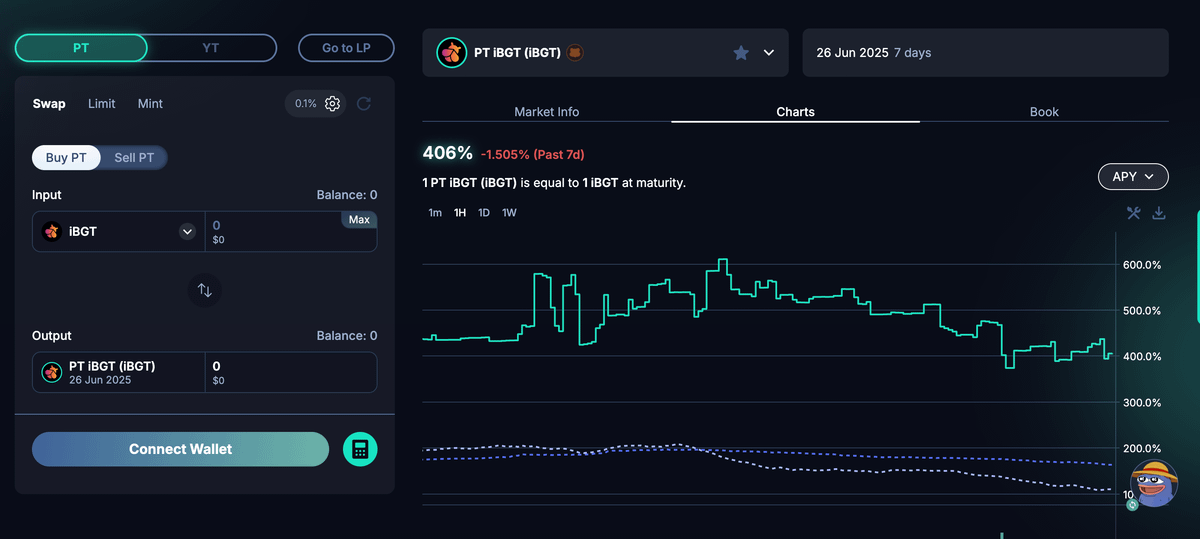Switch to Charts tab
The height and width of the screenshot is (539, 1200).
(x=795, y=112)
